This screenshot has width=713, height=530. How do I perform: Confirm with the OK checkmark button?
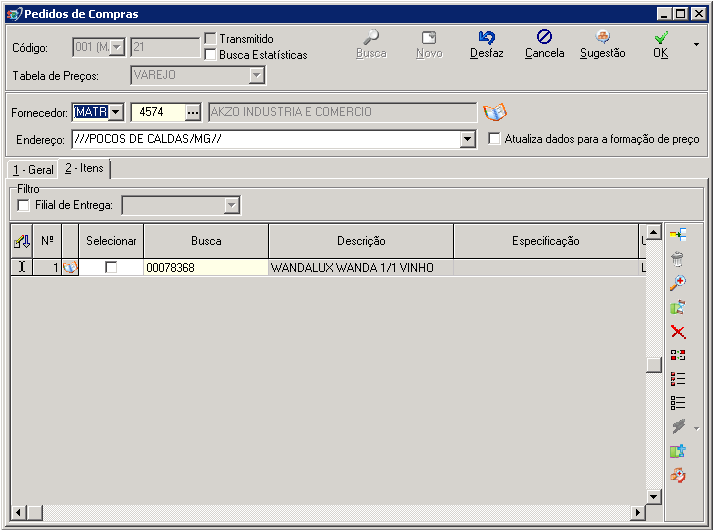(x=661, y=44)
